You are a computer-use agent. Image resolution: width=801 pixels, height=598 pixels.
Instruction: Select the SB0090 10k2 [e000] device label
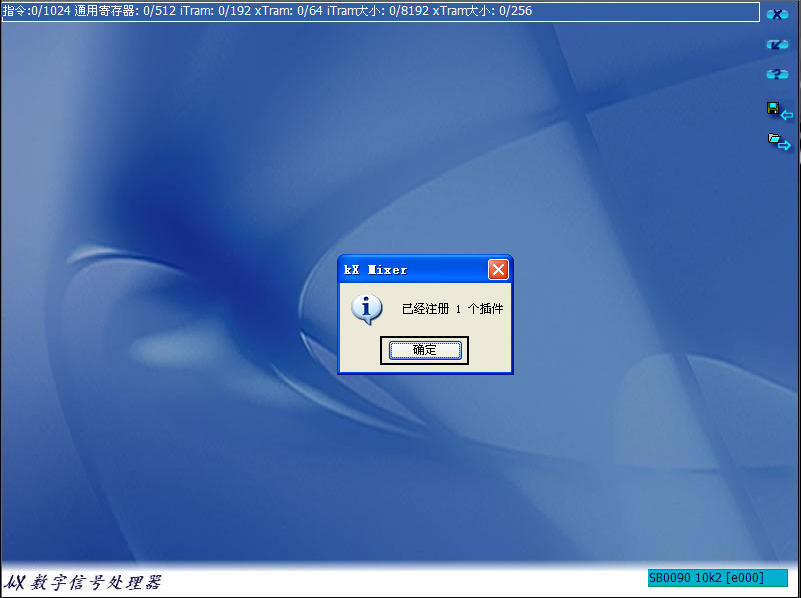718,578
